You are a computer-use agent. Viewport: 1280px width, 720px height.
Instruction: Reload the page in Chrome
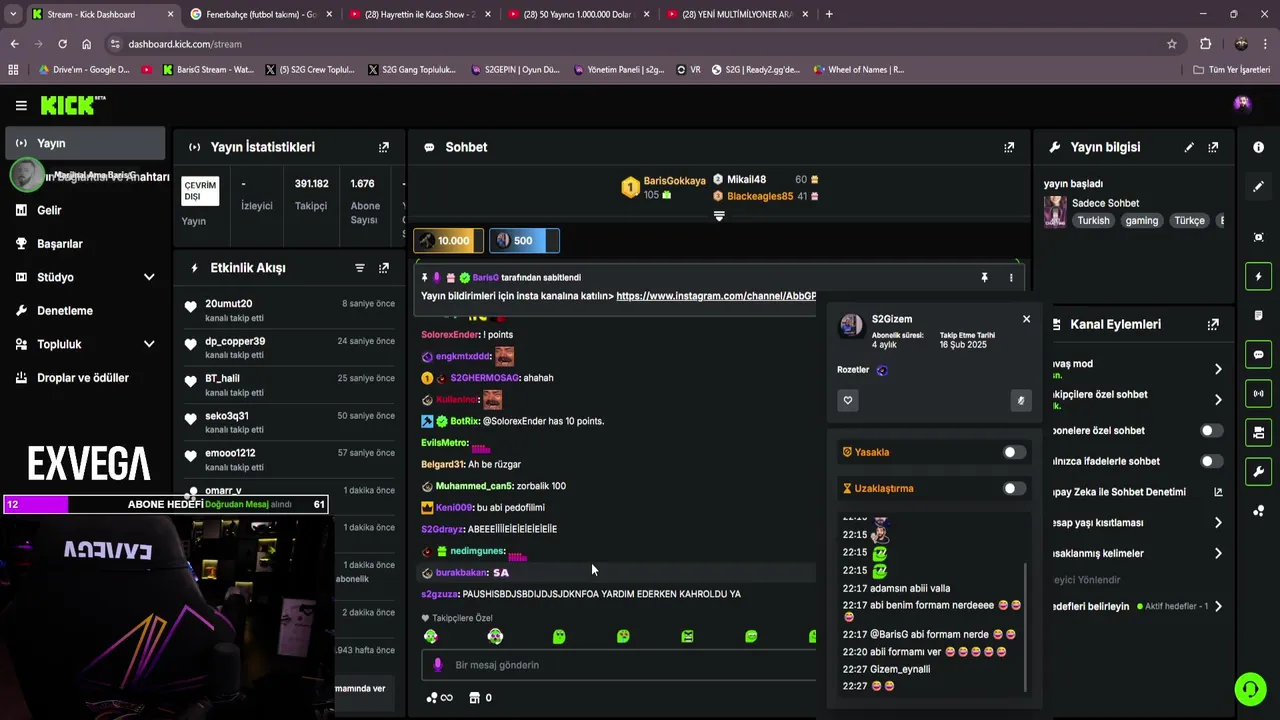(x=62, y=44)
